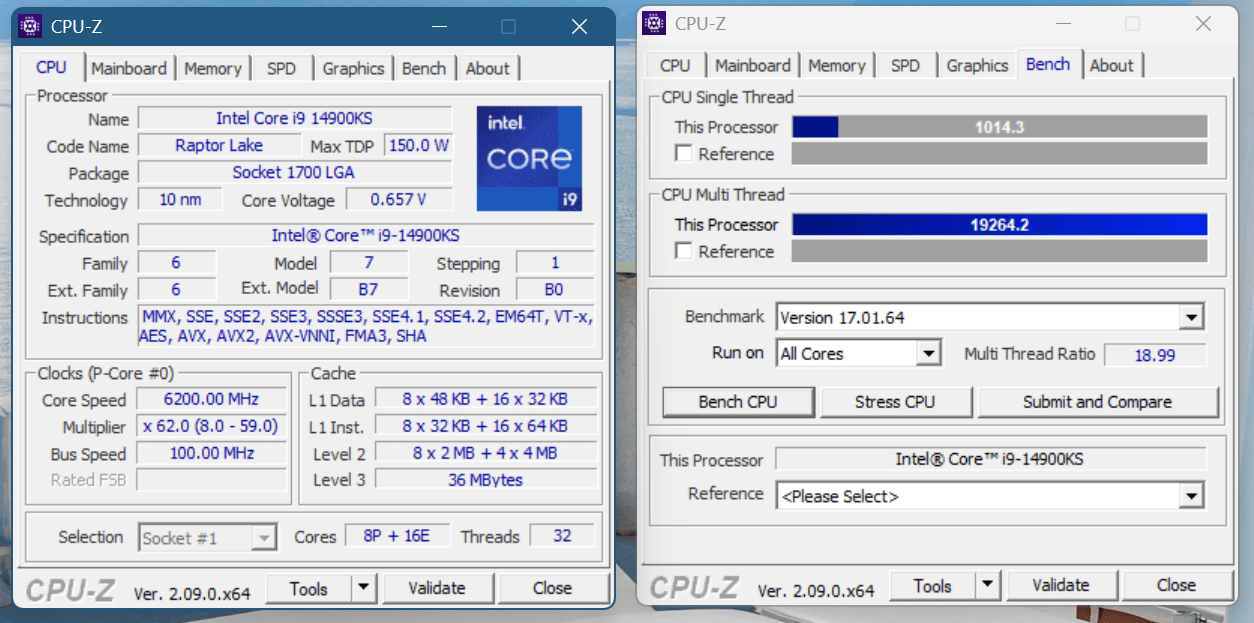Viewport: 1254px width, 623px height.
Task: Select the Bench tab in right window
Action: click(x=1048, y=64)
